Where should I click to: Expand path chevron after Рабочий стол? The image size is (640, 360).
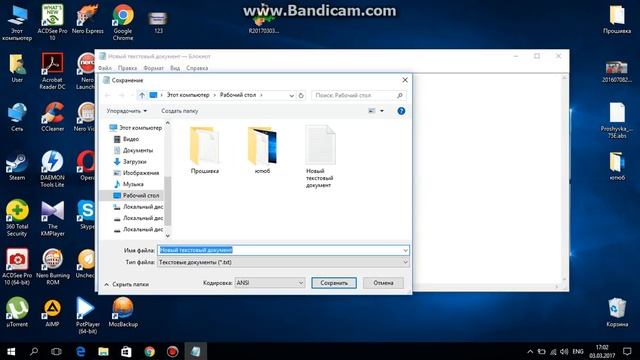(x=262, y=95)
